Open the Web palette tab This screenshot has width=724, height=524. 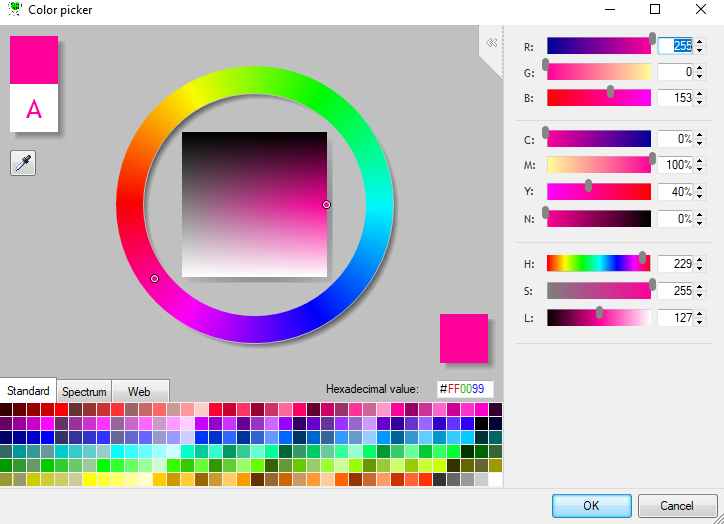tap(139, 392)
